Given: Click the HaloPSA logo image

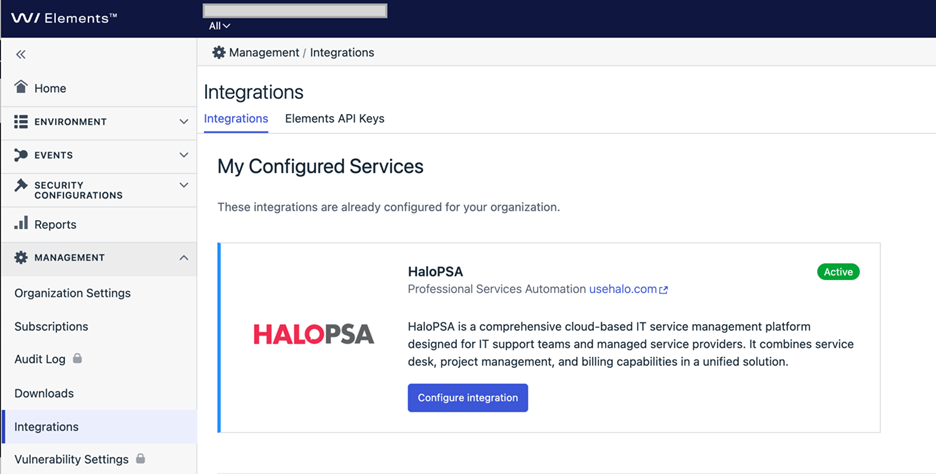Looking at the screenshot, I should point(313,334).
